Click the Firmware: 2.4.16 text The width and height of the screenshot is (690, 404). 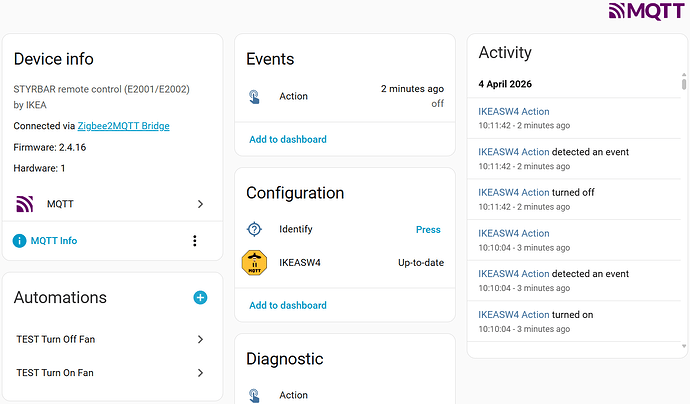coord(49,147)
